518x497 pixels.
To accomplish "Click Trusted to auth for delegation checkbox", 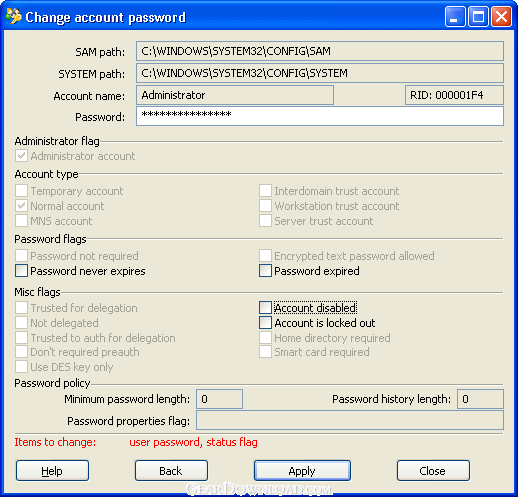I will coord(21,338).
